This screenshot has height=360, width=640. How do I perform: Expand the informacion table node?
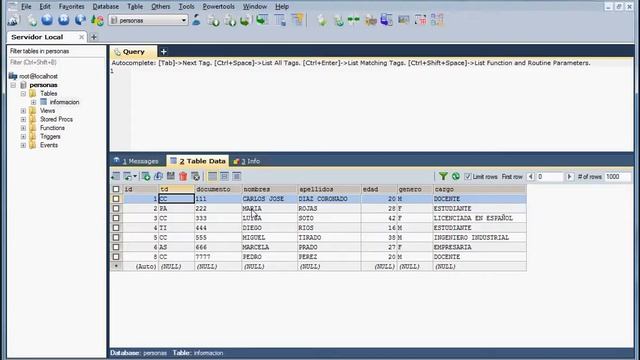coord(33,102)
